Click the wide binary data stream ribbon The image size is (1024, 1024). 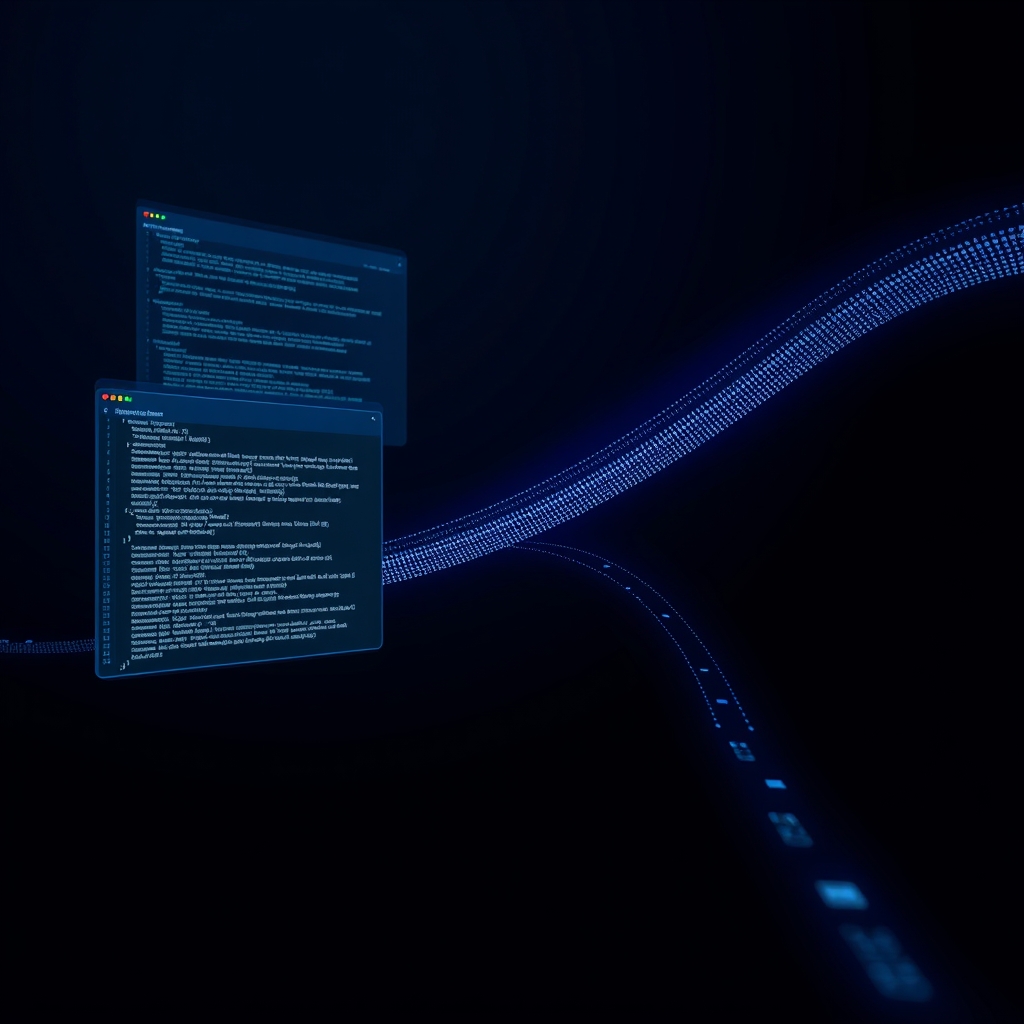700,420
